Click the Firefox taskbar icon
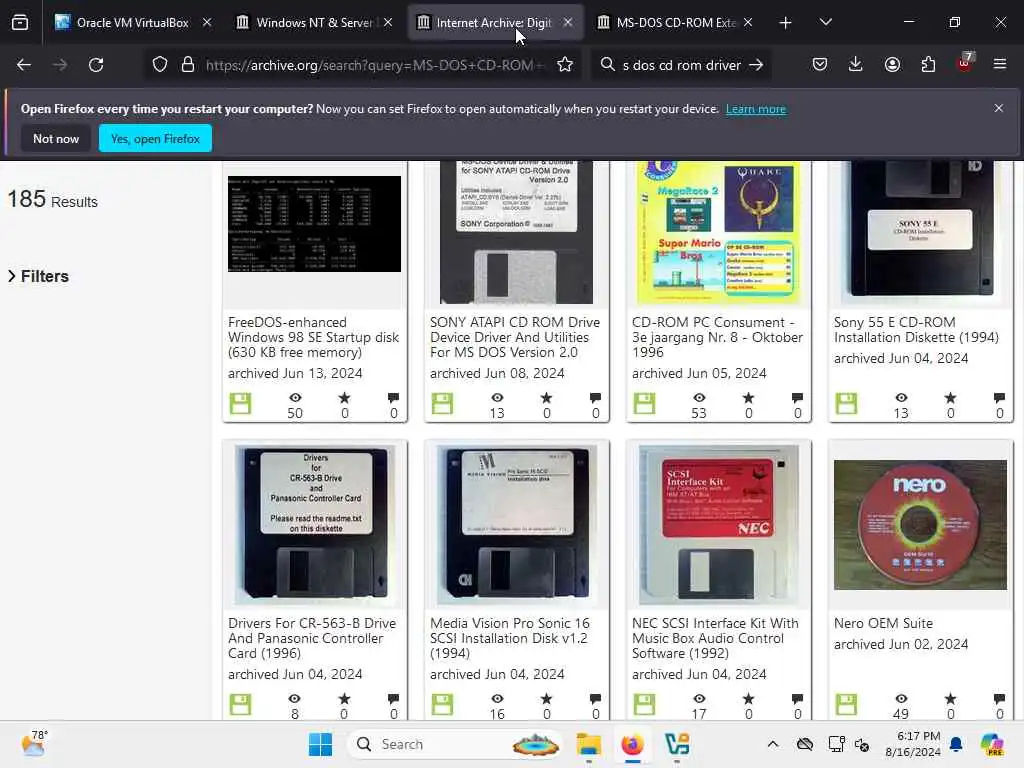1024x768 pixels. click(x=632, y=744)
